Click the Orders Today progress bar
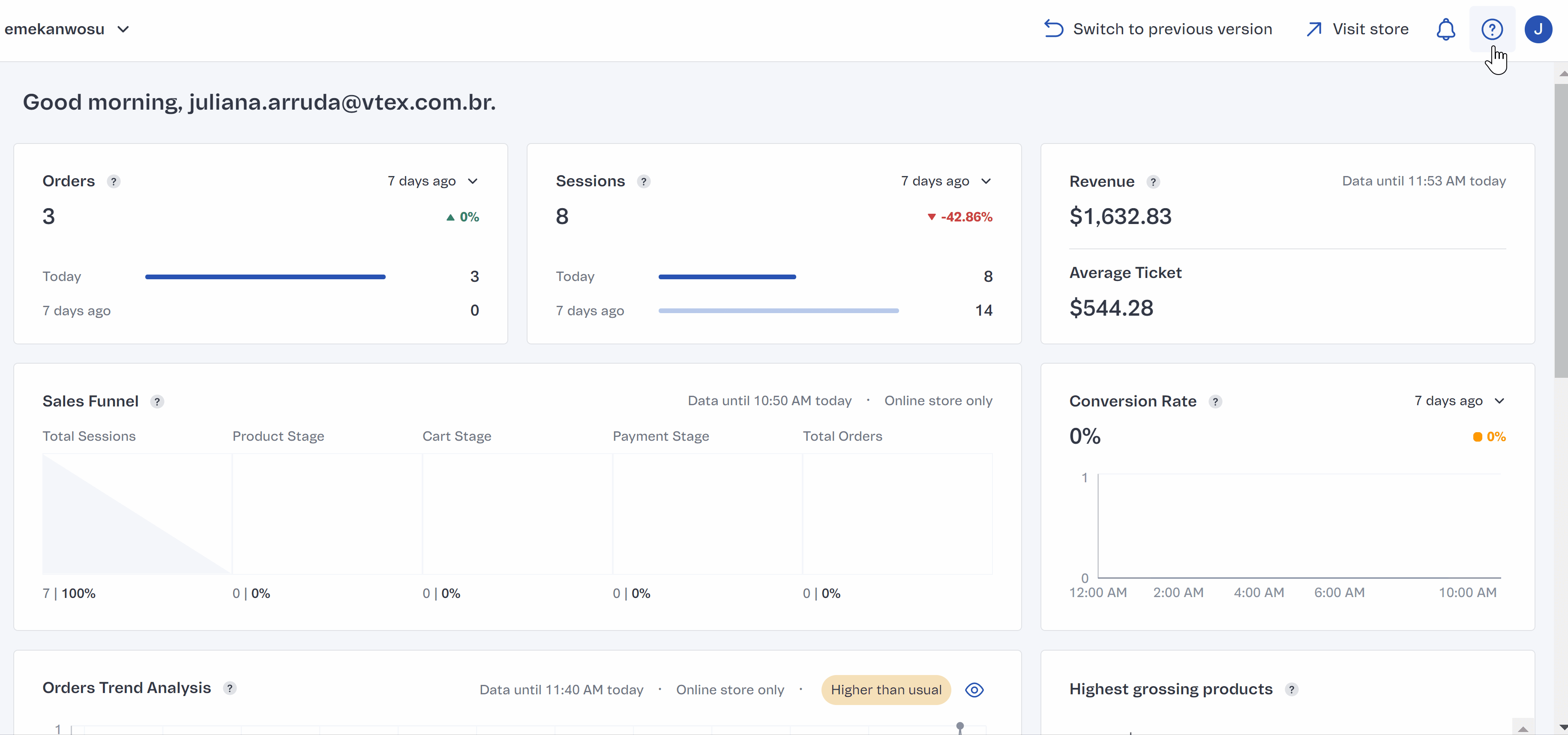 tap(265, 277)
